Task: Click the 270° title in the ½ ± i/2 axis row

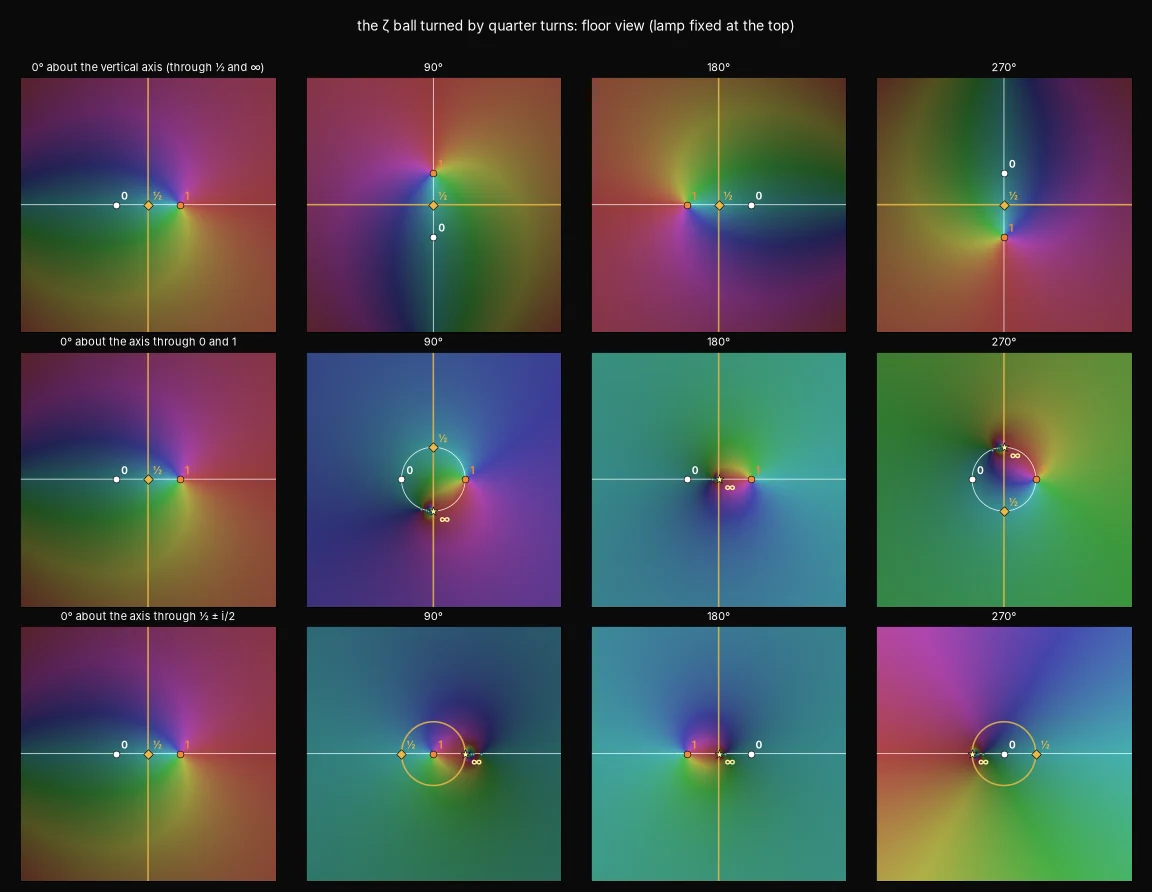Action: coord(1004,616)
